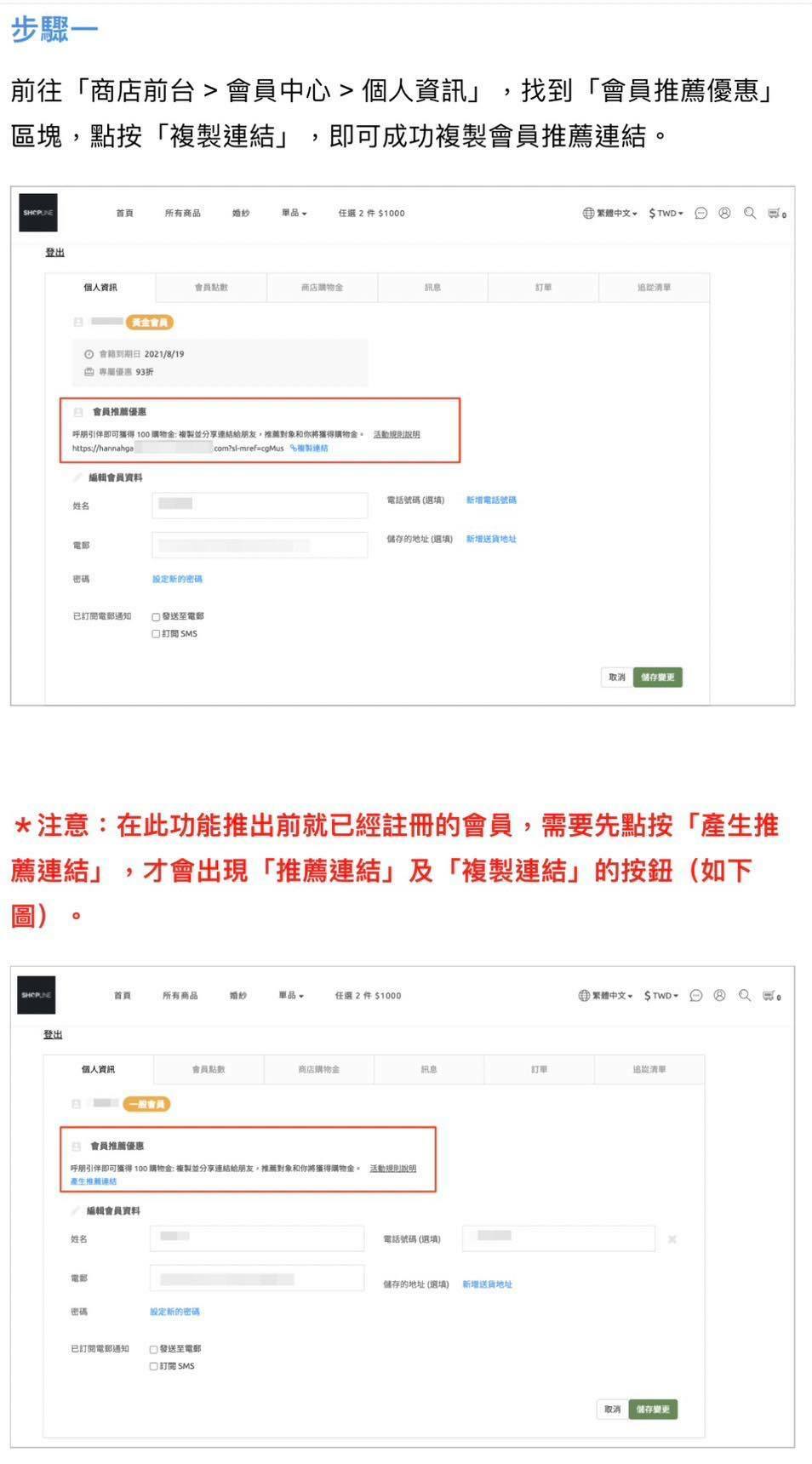Open the 訂單 tab in lower screenshot
The width and height of the screenshot is (812, 1464).
pos(539,1069)
